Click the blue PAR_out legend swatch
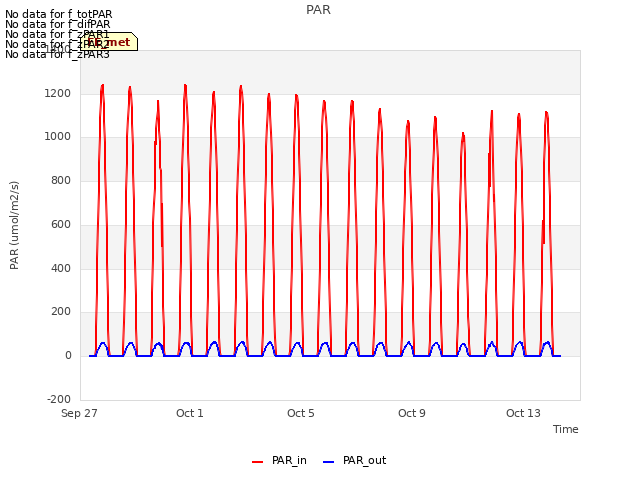 329,462
